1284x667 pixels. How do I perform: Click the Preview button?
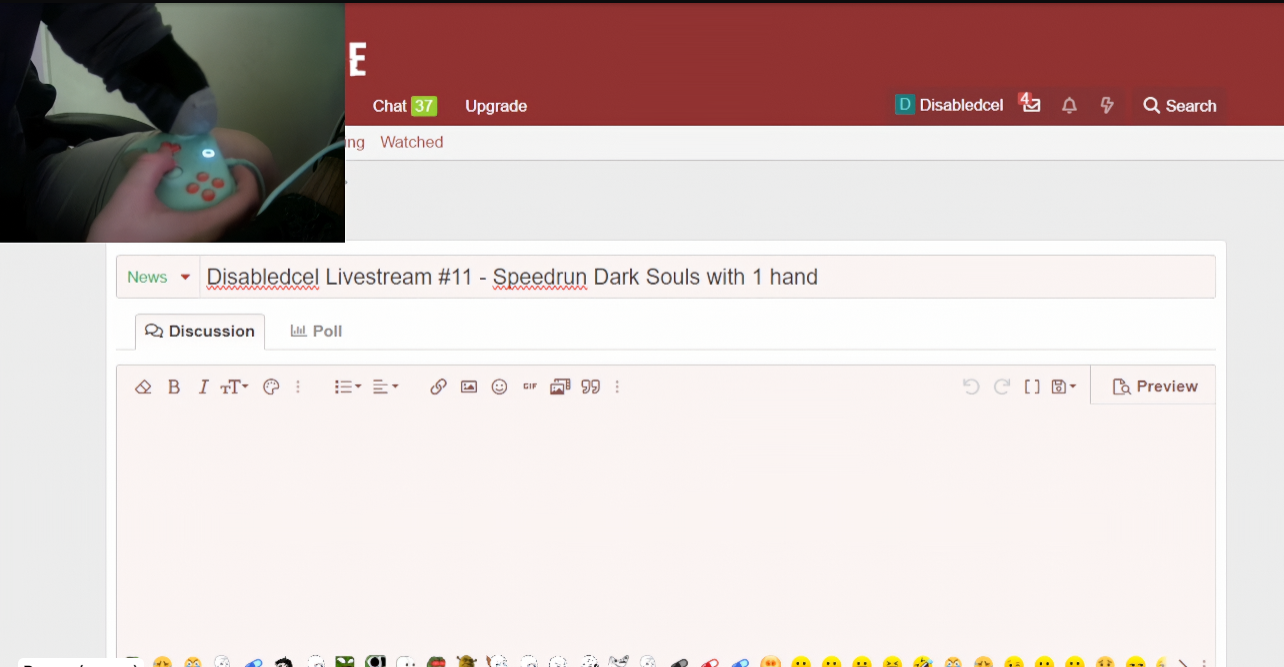pyautogui.click(x=1154, y=387)
